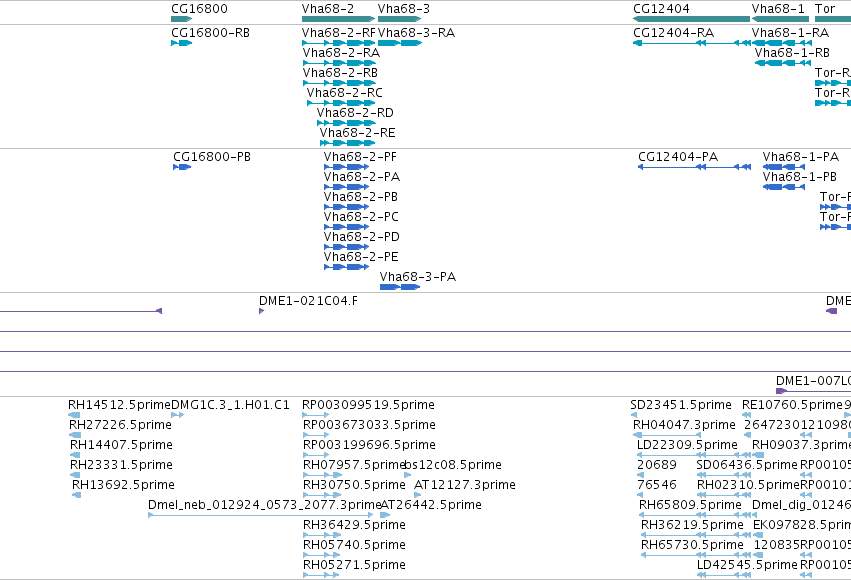Click the Vha68-3-PA protein label
The image size is (851, 580).
pos(417,277)
